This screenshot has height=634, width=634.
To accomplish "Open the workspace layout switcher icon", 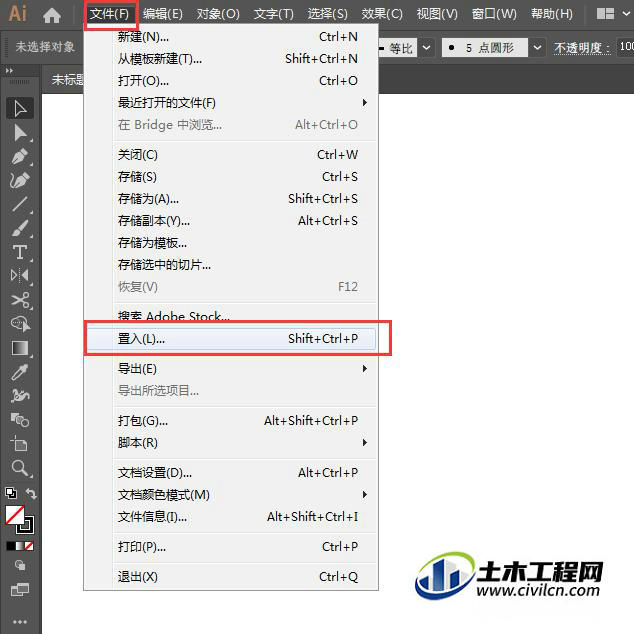I will coord(605,14).
